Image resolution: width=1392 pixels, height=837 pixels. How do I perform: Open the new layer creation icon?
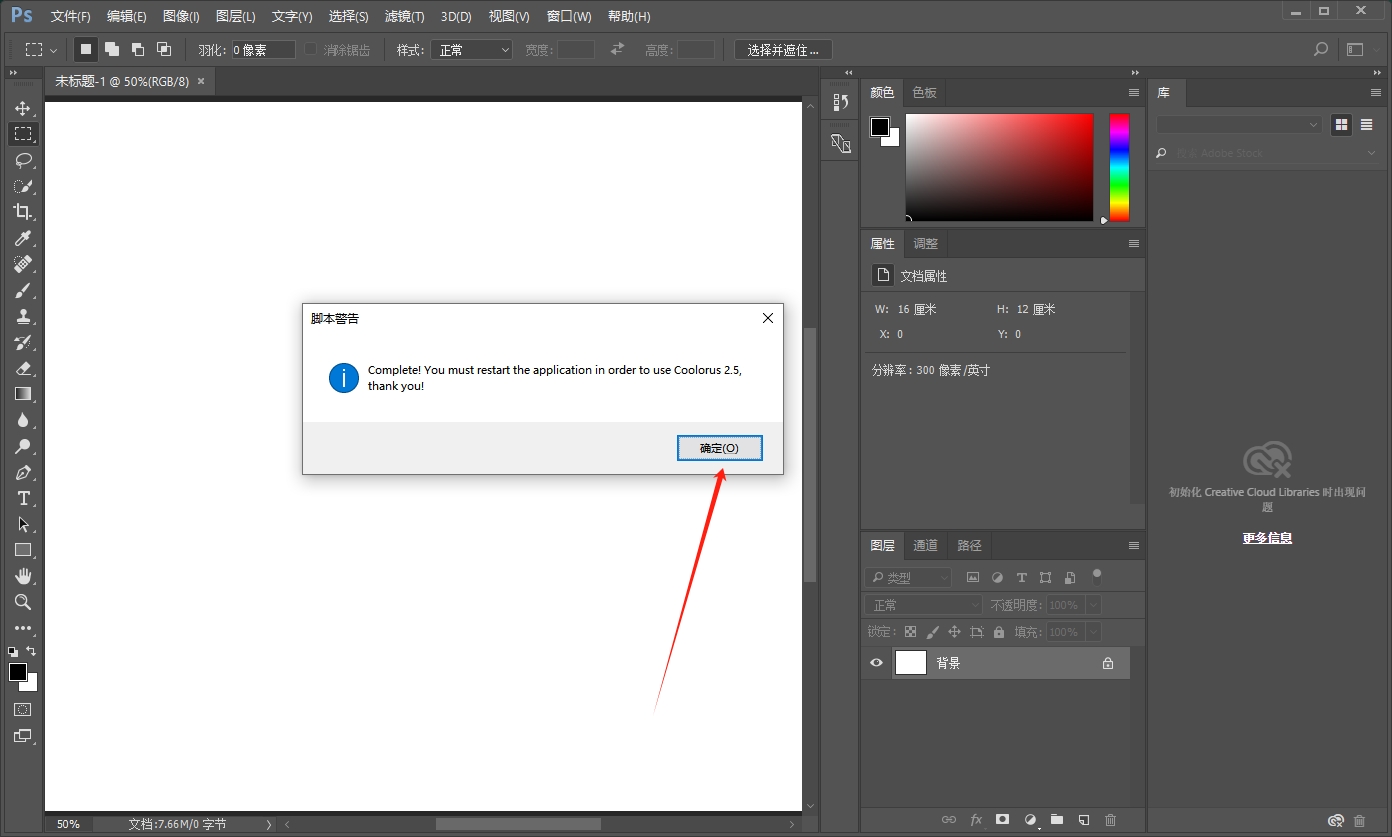click(x=1083, y=820)
